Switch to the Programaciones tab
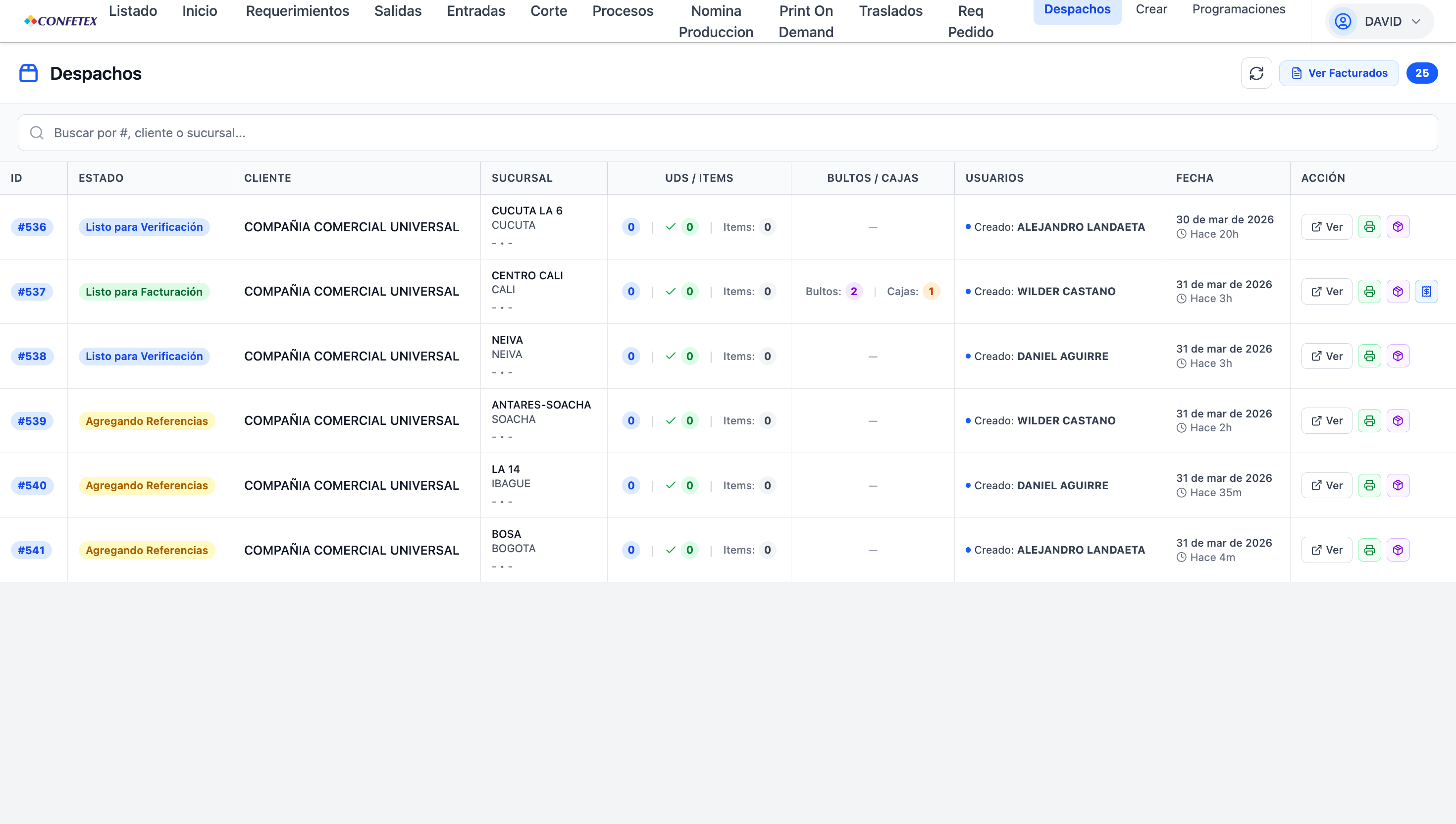The image size is (1456, 824). pos(1239,9)
